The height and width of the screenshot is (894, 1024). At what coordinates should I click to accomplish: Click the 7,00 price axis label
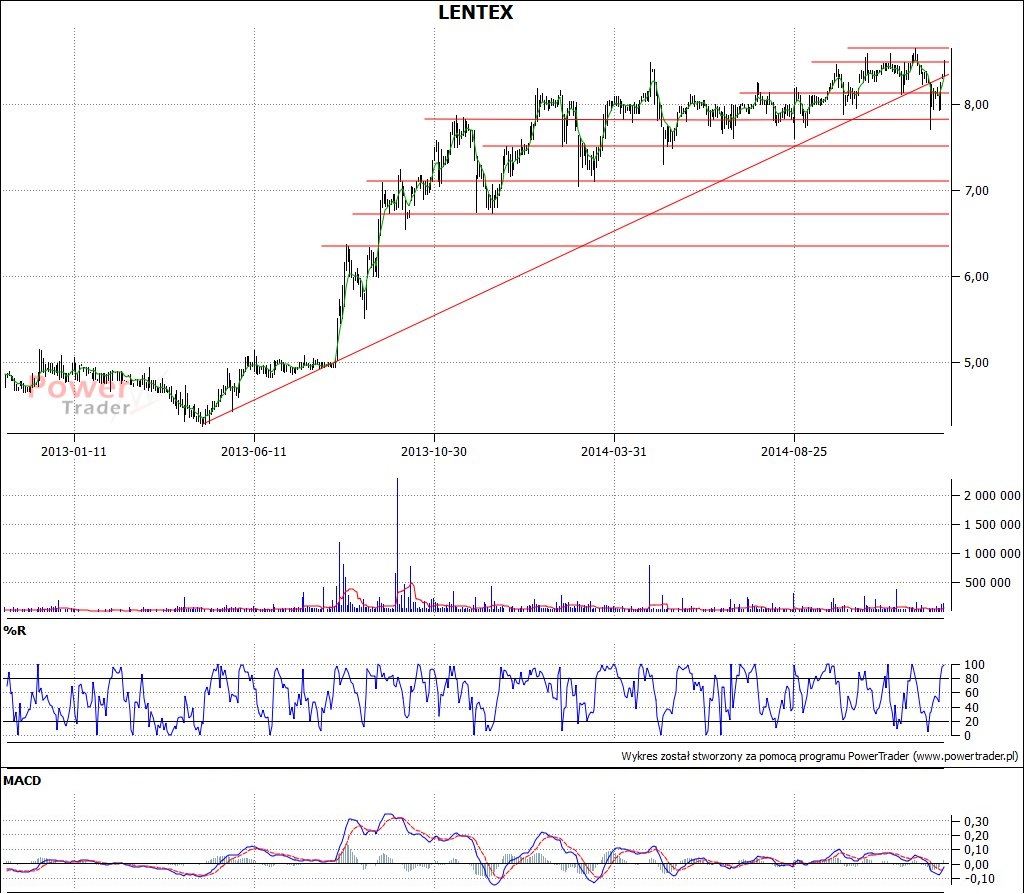click(x=976, y=191)
